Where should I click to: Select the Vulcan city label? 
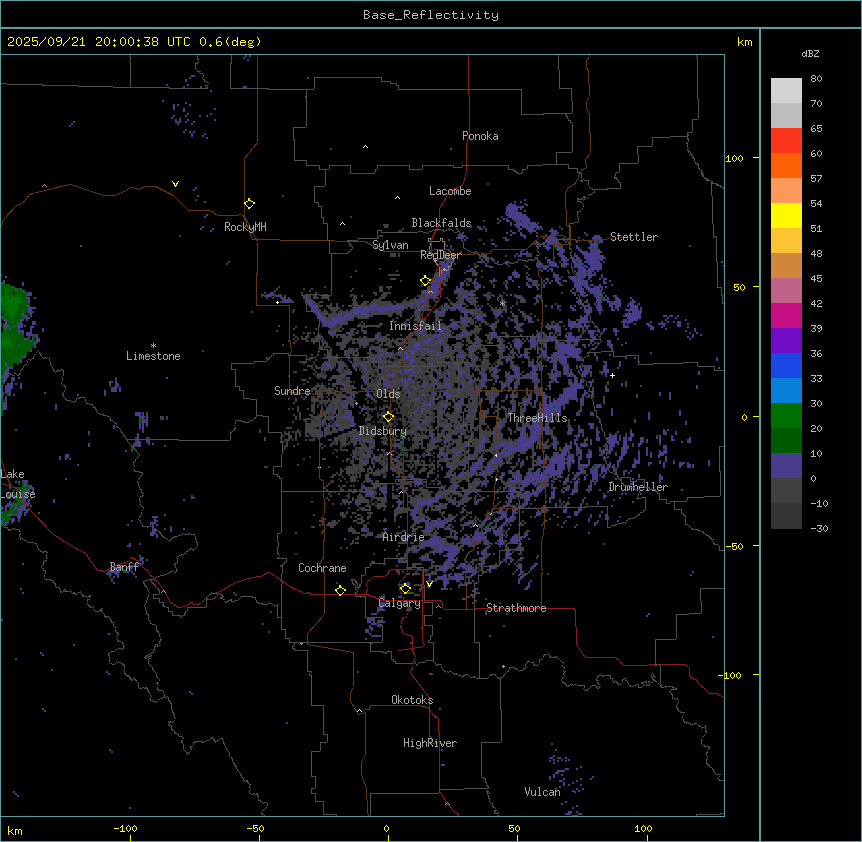pos(542,792)
